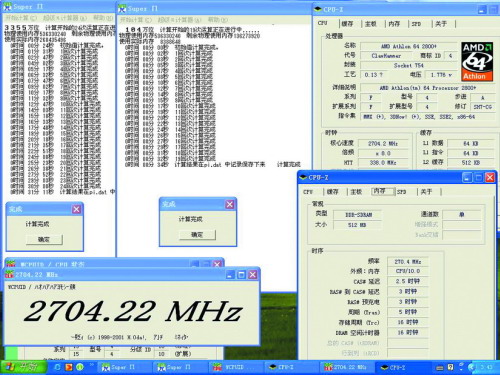Switch to the WCPUID taskbar button
This screenshot has width=500, height=375.
coord(235,367)
